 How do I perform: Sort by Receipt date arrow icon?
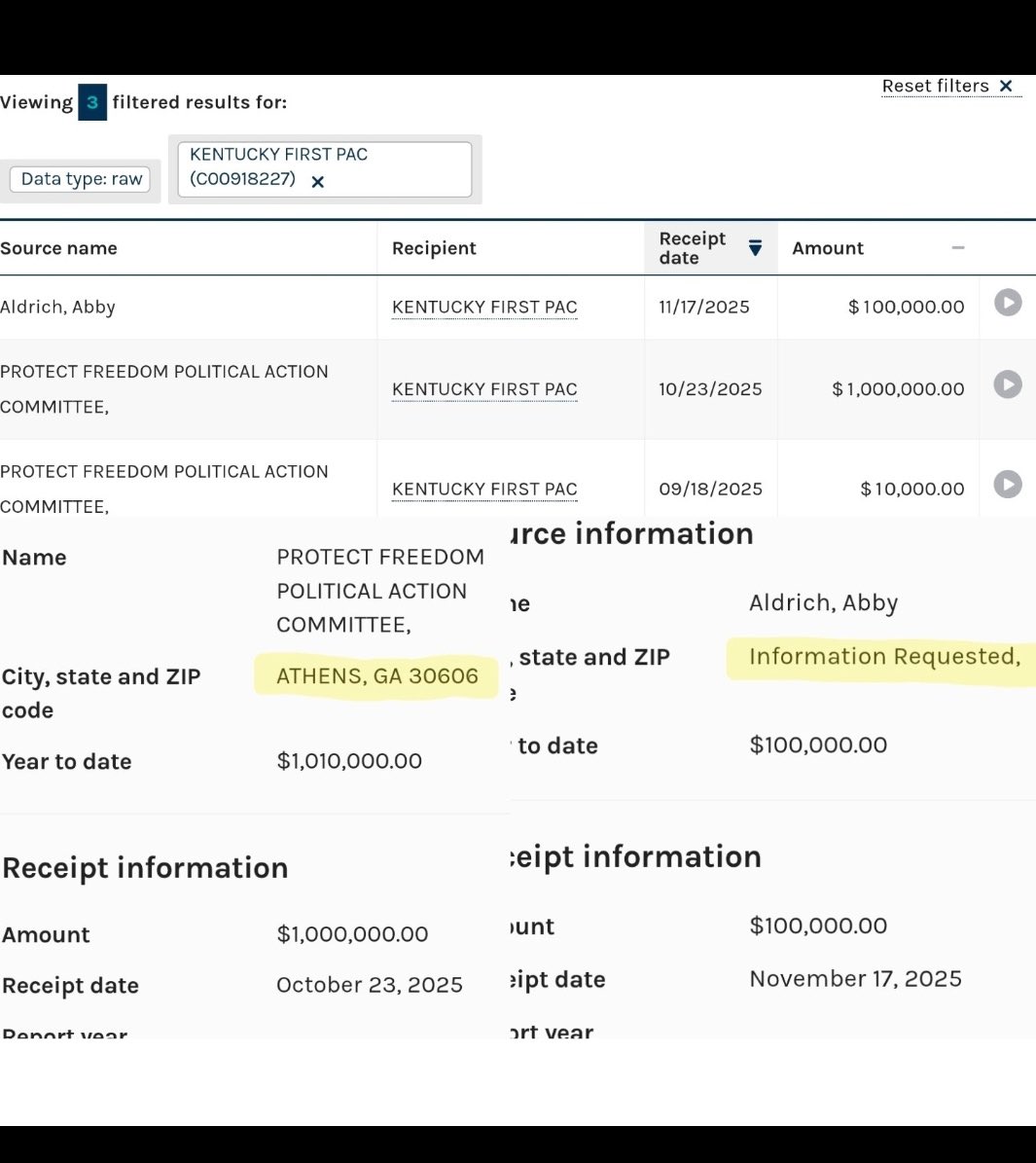click(755, 248)
